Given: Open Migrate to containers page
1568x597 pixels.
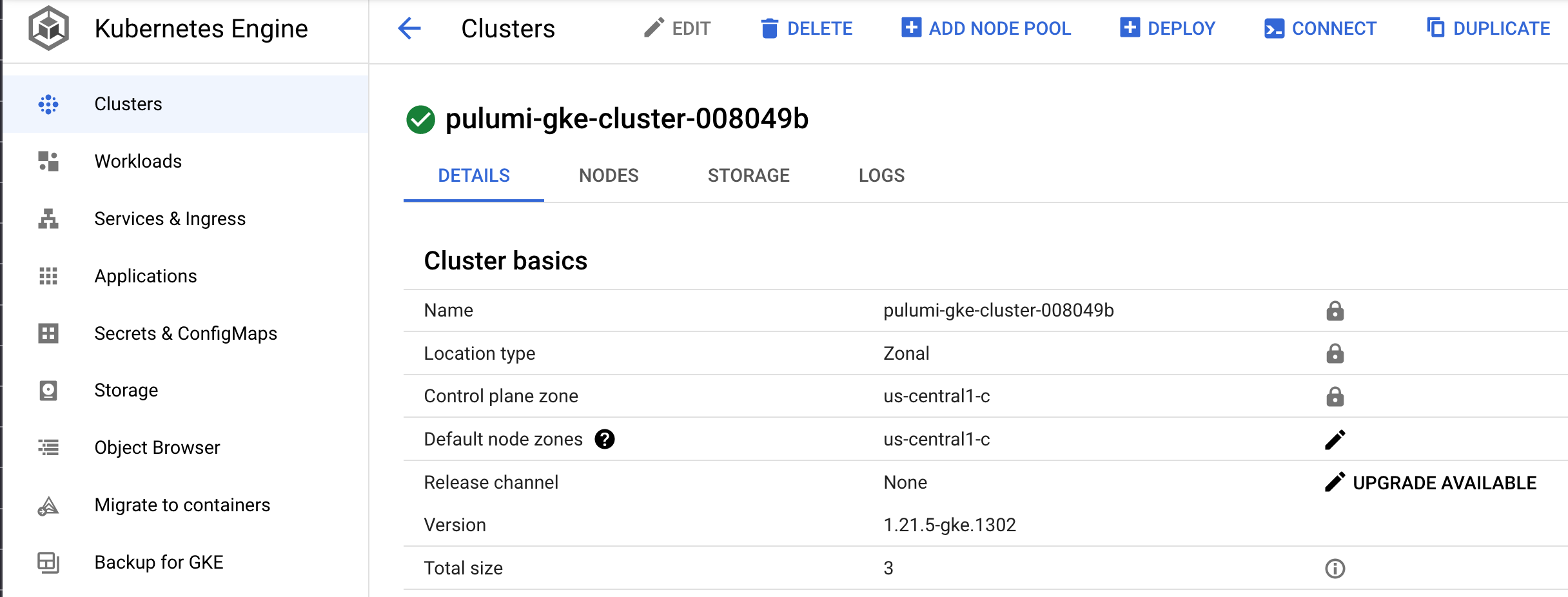Looking at the screenshot, I should (x=186, y=505).
